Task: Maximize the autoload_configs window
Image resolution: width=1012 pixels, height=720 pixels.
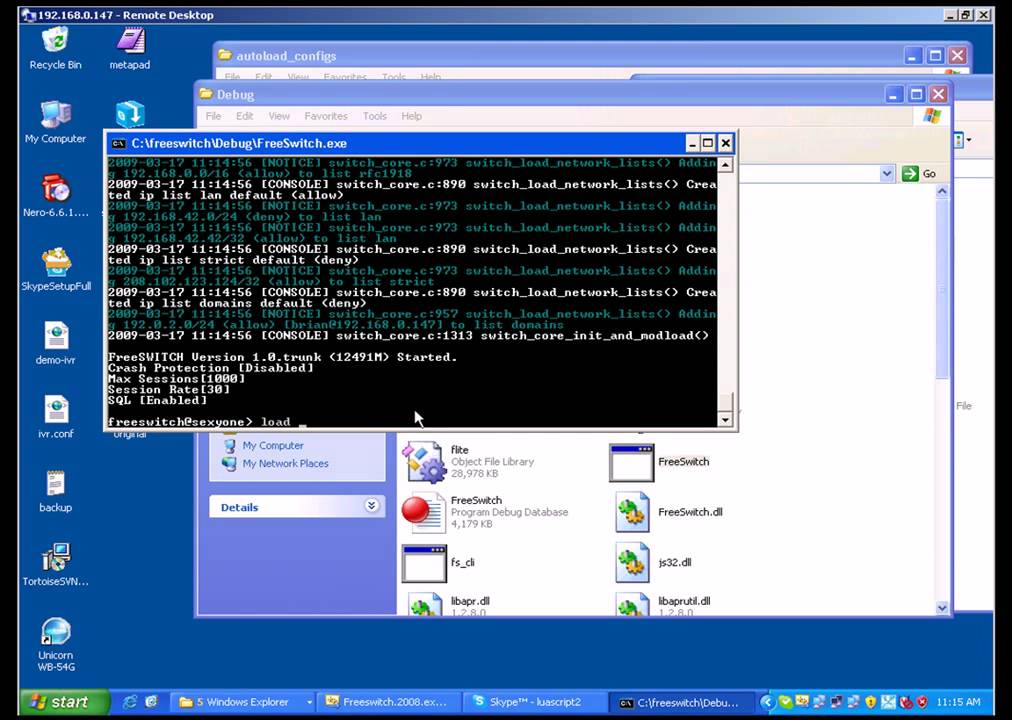Action: (935, 56)
